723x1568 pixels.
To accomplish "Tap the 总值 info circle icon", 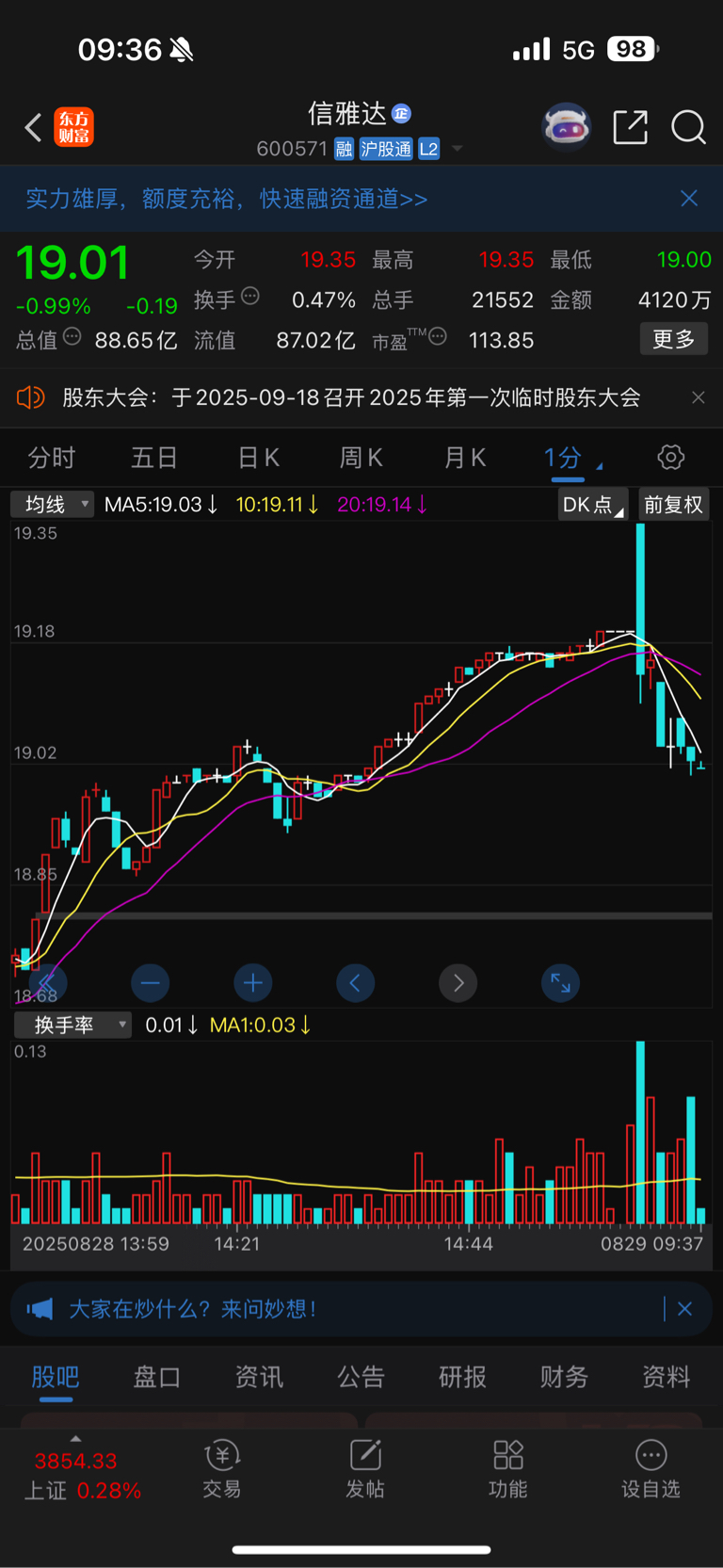I will click(x=72, y=336).
